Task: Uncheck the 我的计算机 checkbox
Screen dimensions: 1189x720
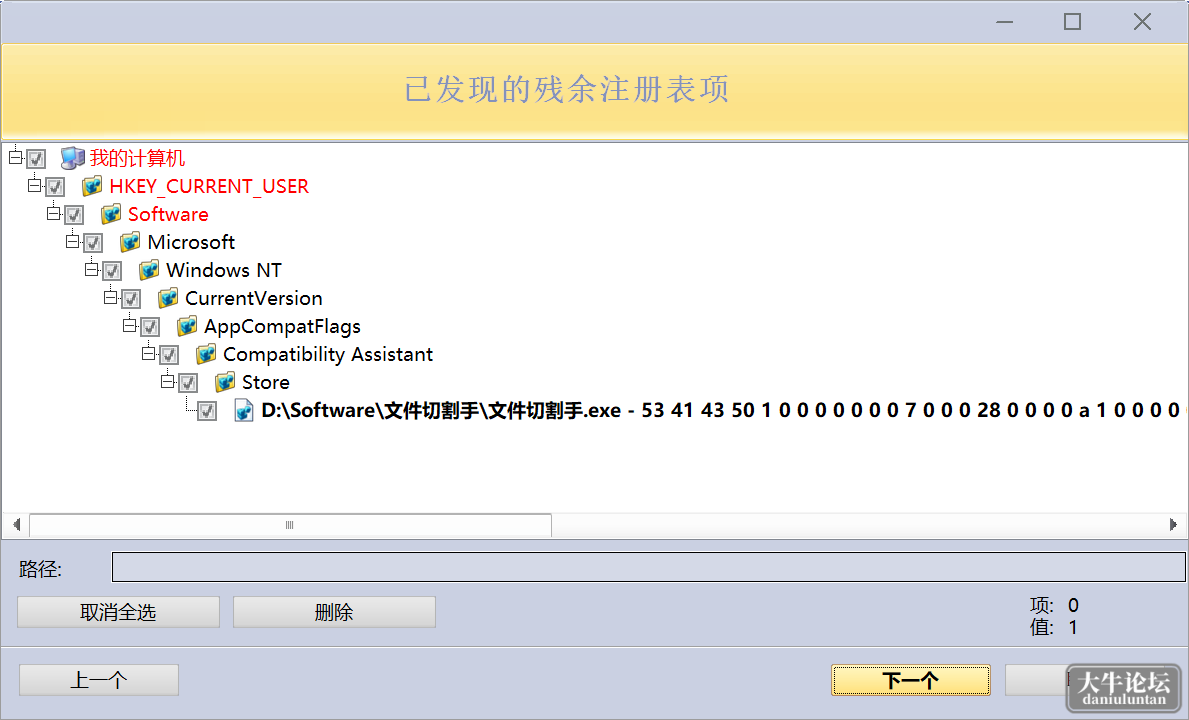Action: [36, 159]
